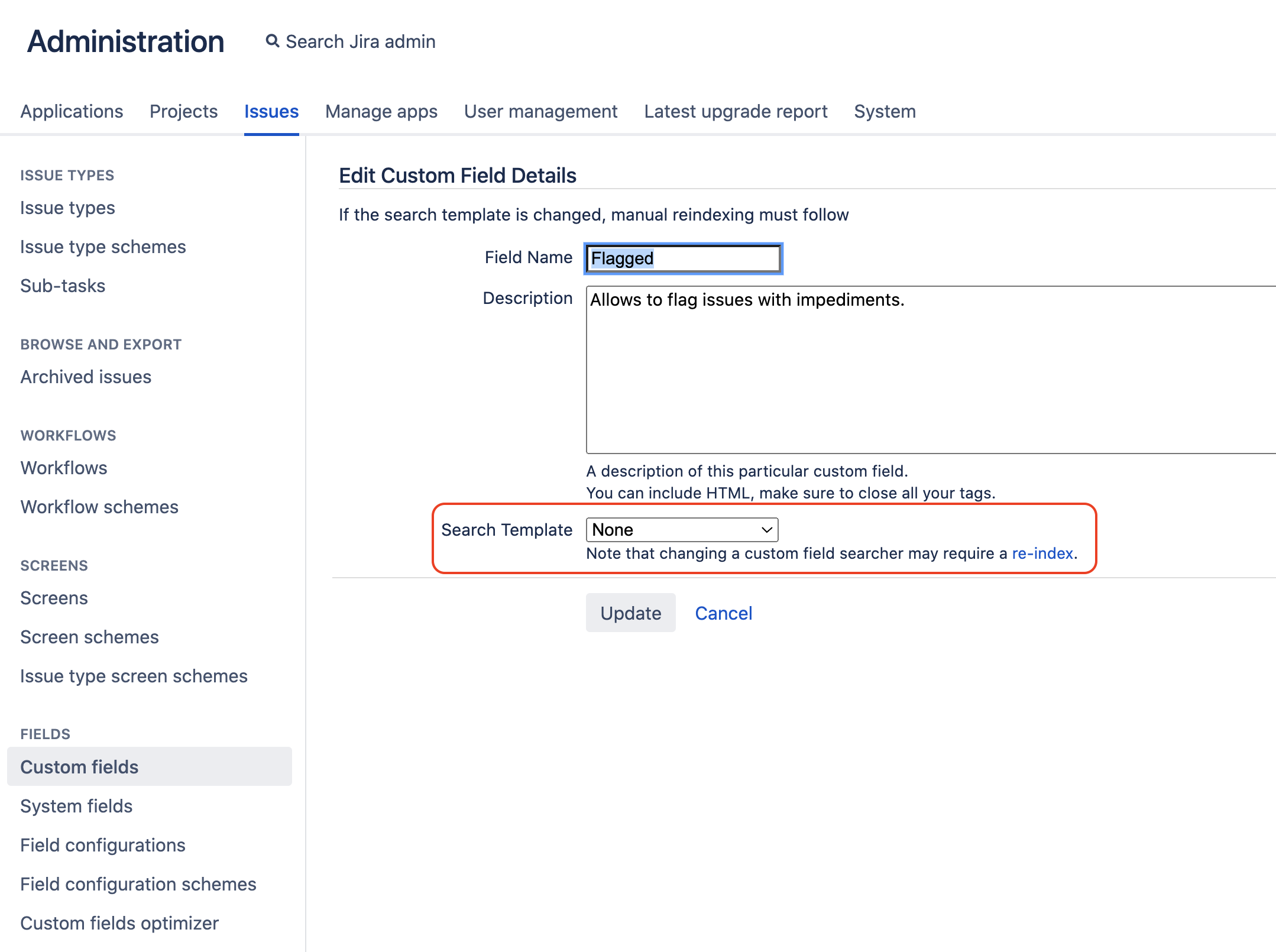The width and height of the screenshot is (1276, 952).
Task: Open Field configurations sidebar link
Action: (x=103, y=845)
